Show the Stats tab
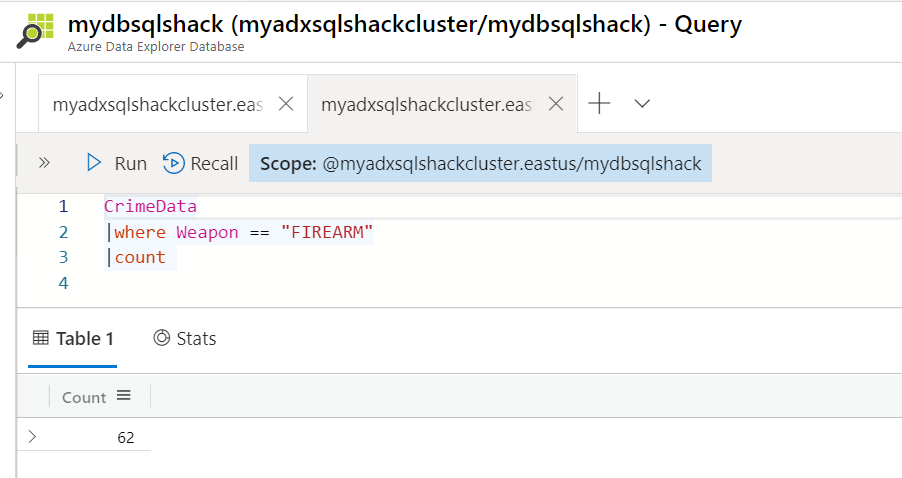 tap(185, 339)
